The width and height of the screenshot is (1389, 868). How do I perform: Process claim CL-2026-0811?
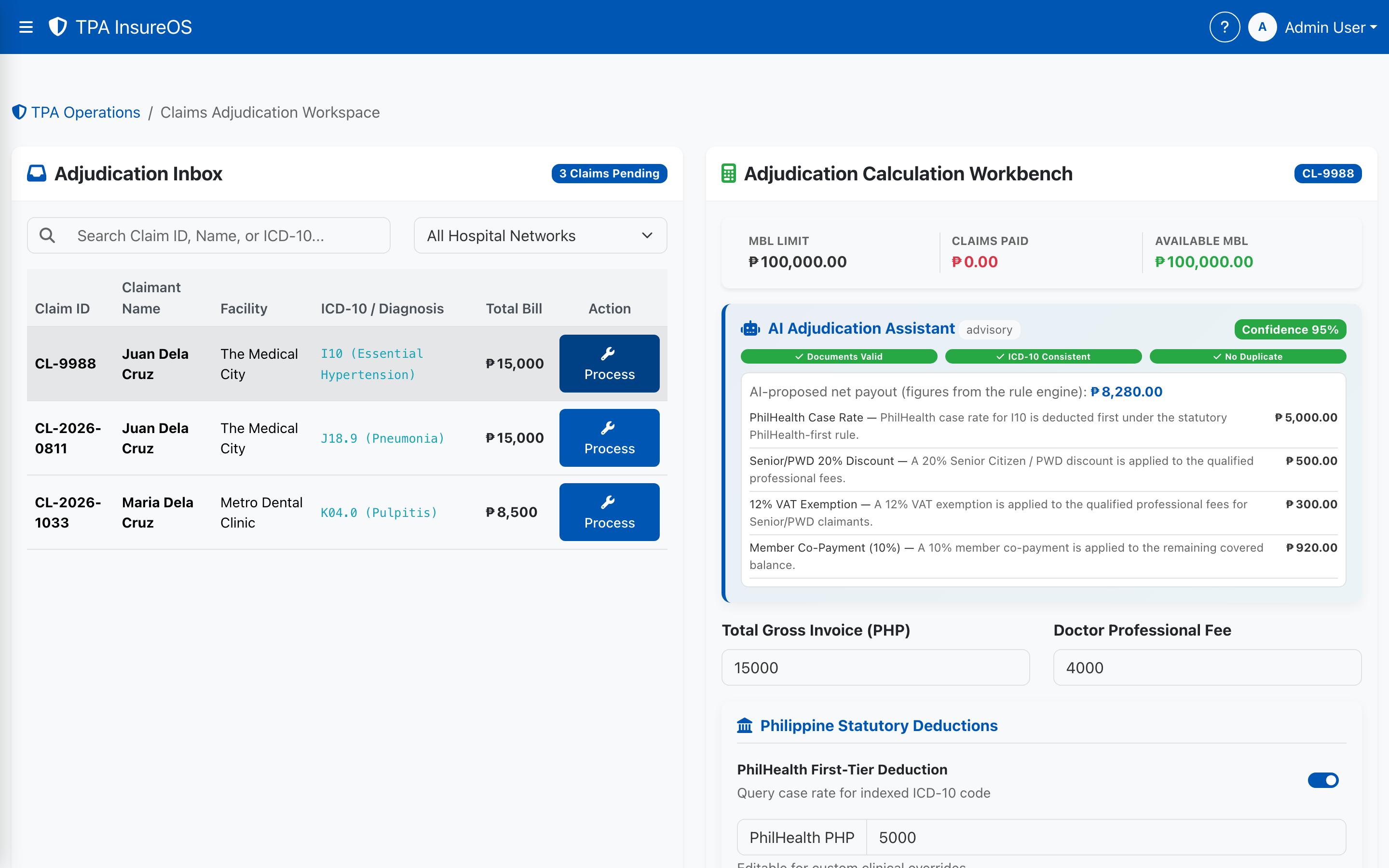pyautogui.click(x=609, y=437)
